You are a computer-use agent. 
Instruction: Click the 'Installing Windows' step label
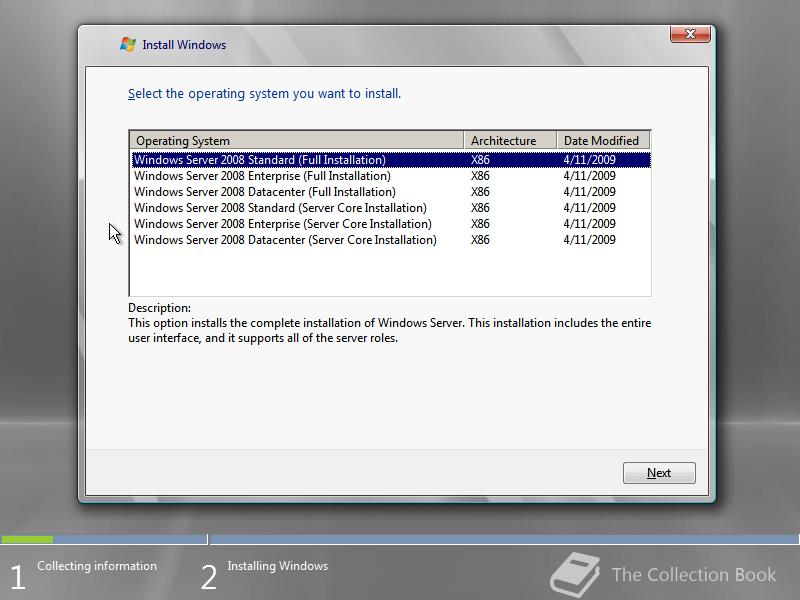[x=278, y=566]
